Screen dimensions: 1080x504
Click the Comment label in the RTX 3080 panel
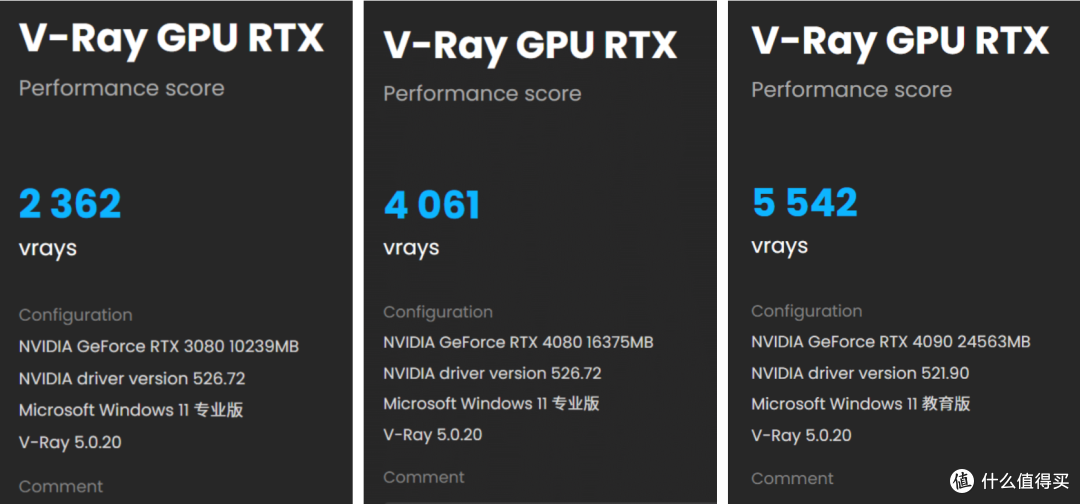click(61, 487)
